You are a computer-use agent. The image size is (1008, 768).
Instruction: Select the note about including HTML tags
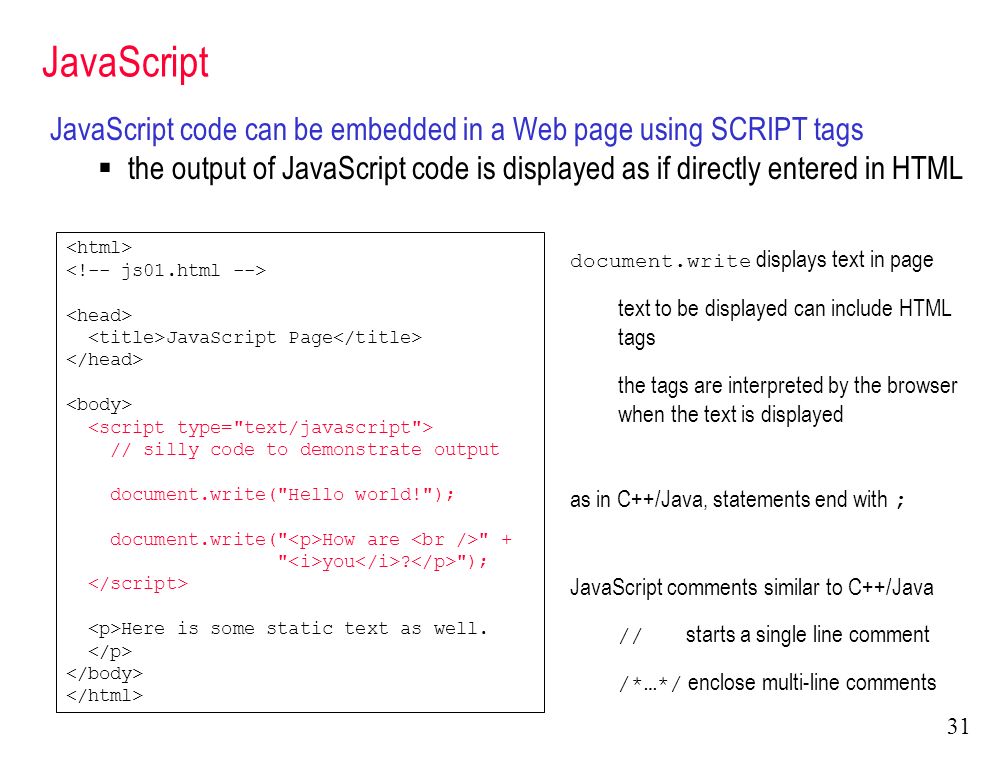pyautogui.click(x=784, y=323)
